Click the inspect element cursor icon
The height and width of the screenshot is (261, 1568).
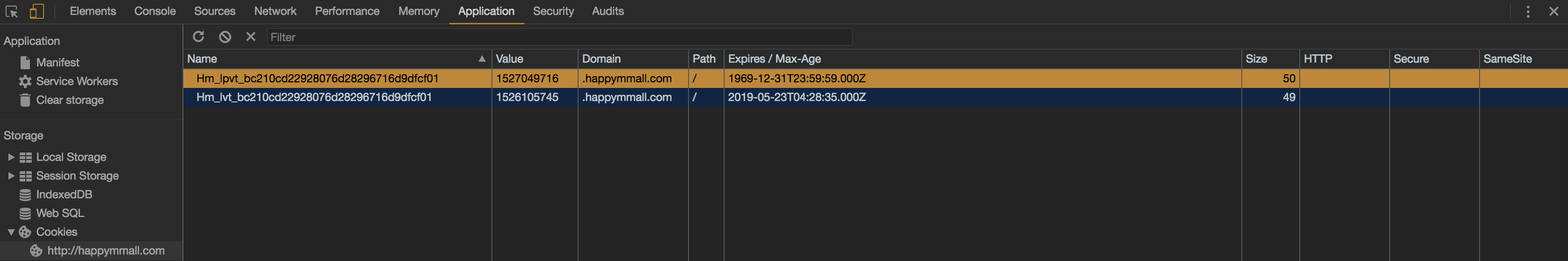12,12
